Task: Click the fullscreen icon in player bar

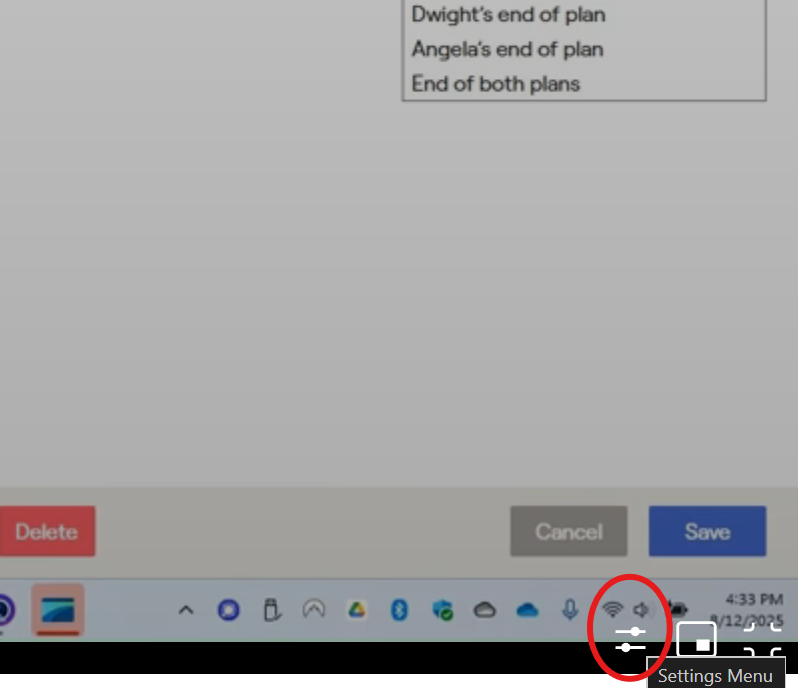Action: coord(762,640)
